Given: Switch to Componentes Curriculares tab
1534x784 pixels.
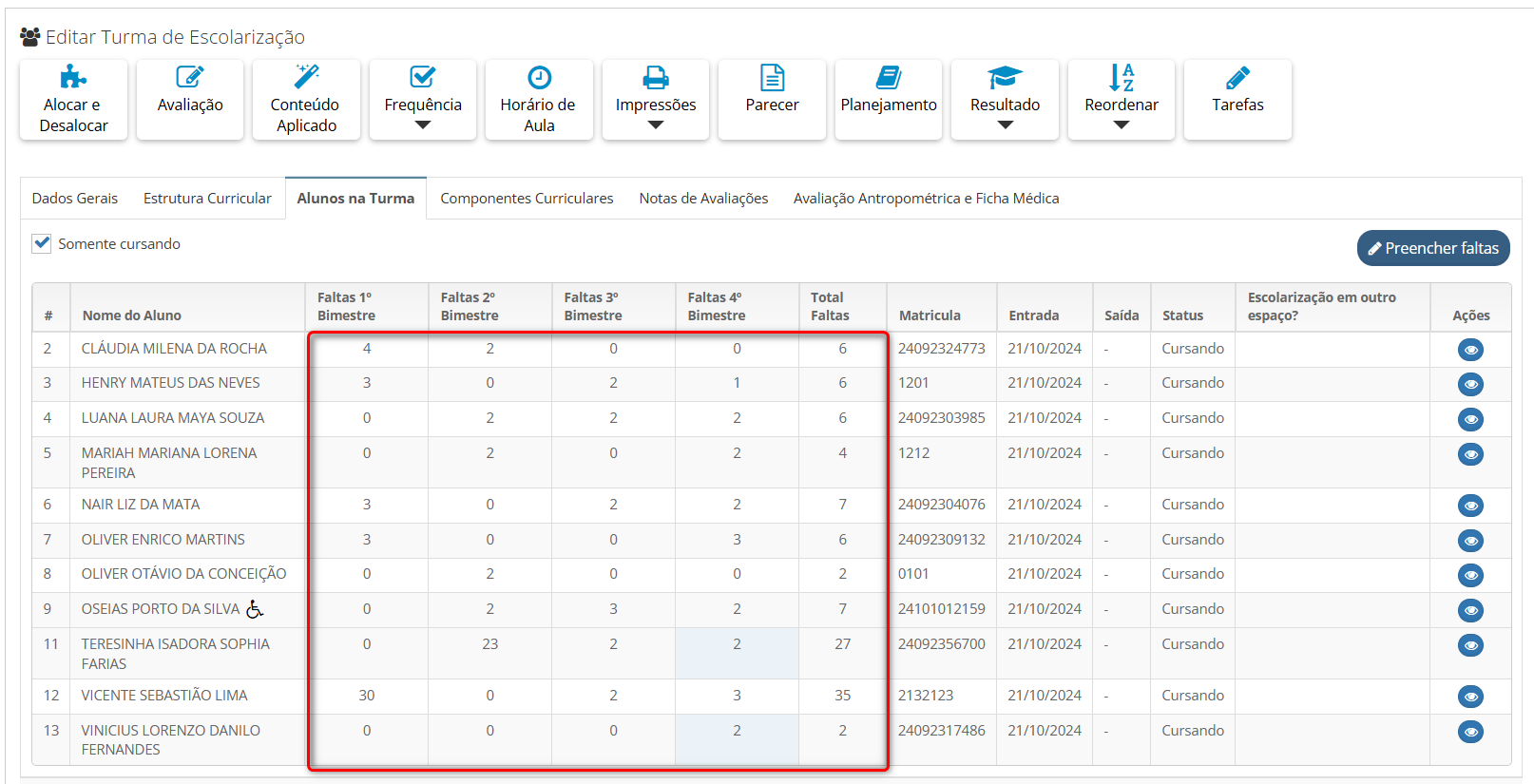Looking at the screenshot, I should (527, 199).
